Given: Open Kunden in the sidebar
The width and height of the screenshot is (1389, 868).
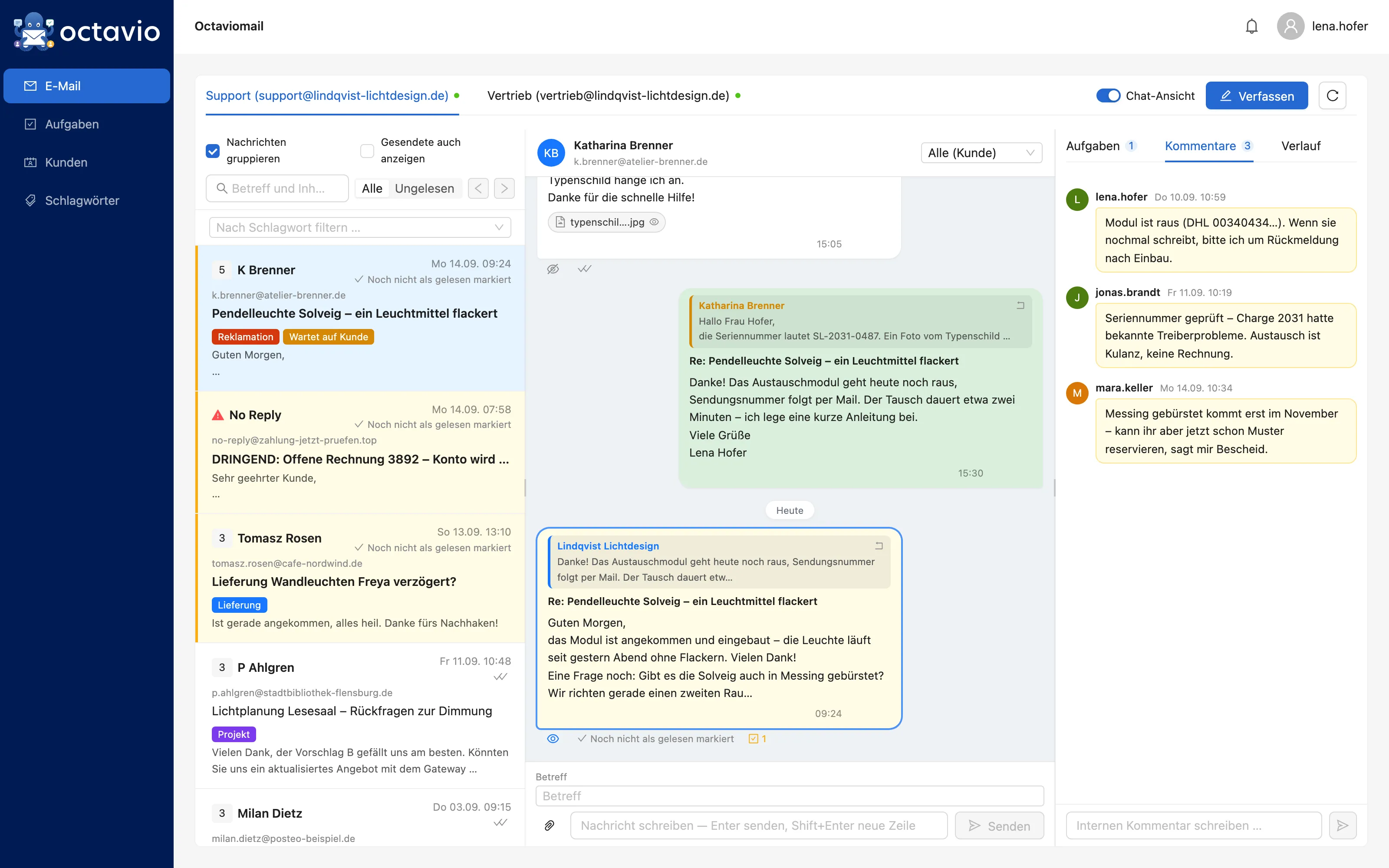Looking at the screenshot, I should click(87, 162).
